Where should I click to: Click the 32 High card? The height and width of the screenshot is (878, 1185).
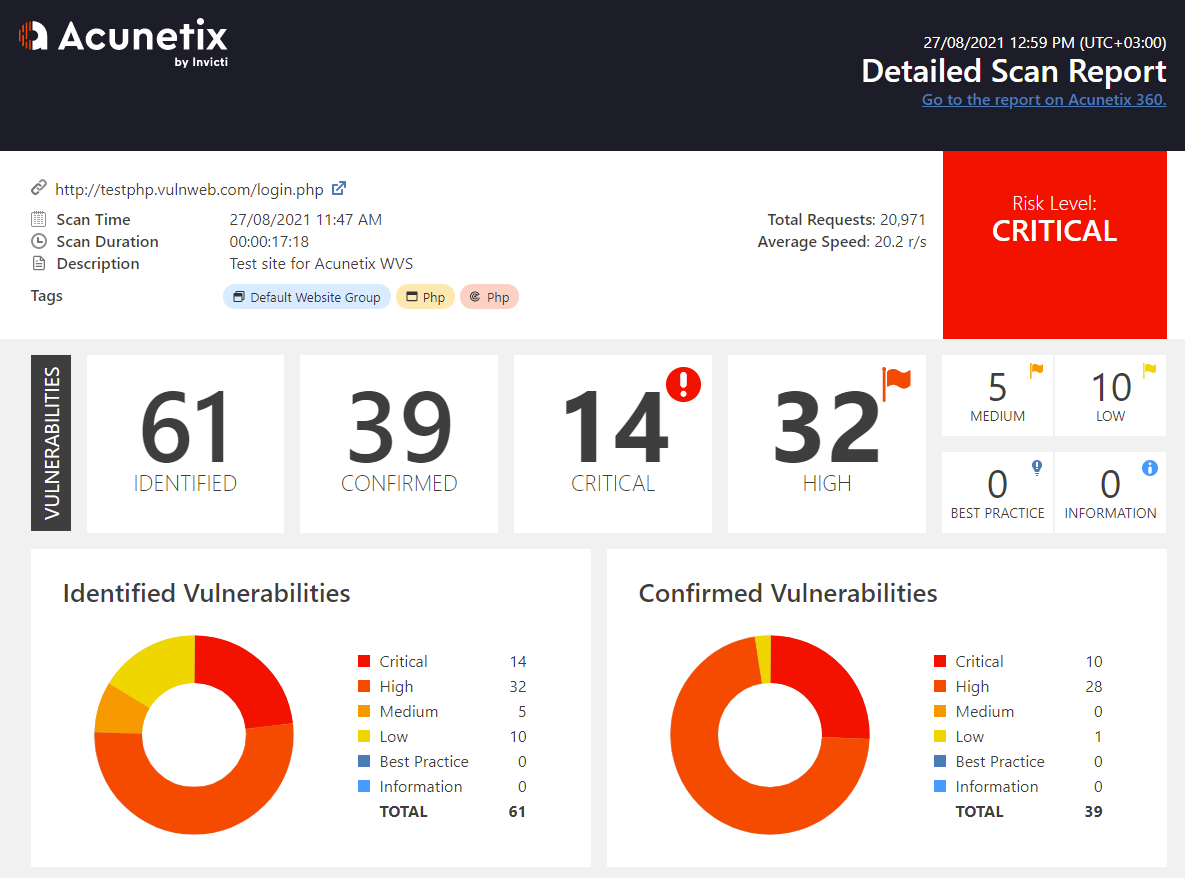(827, 444)
